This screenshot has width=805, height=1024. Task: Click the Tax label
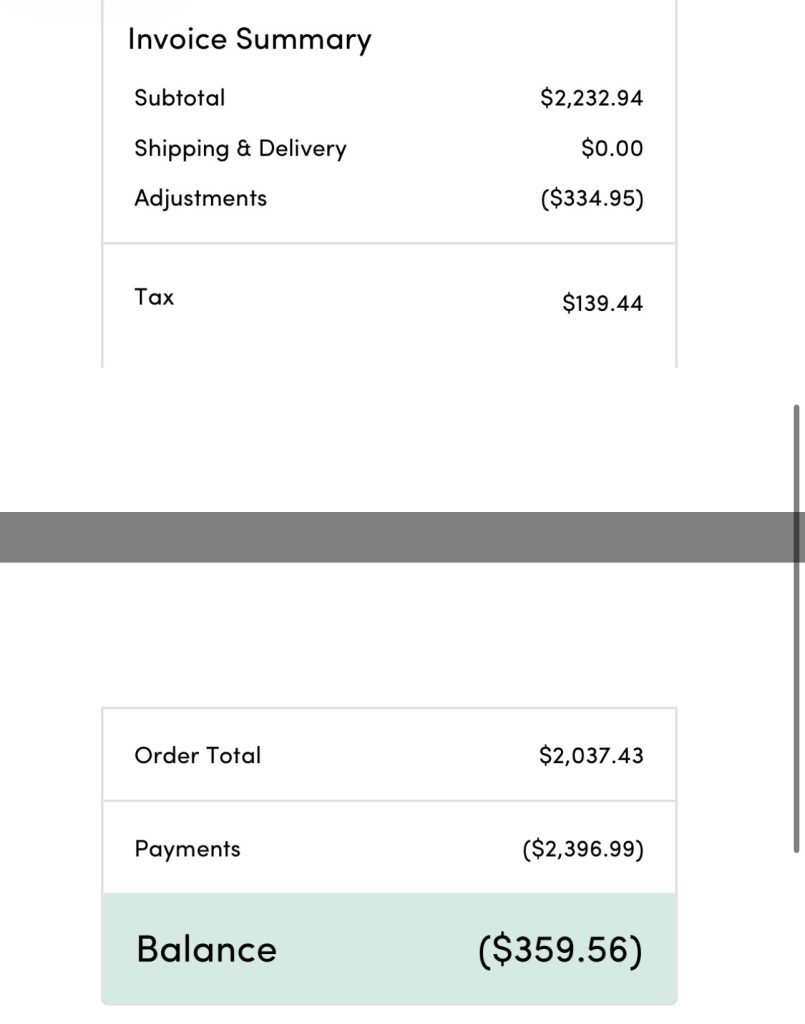(x=154, y=297)
